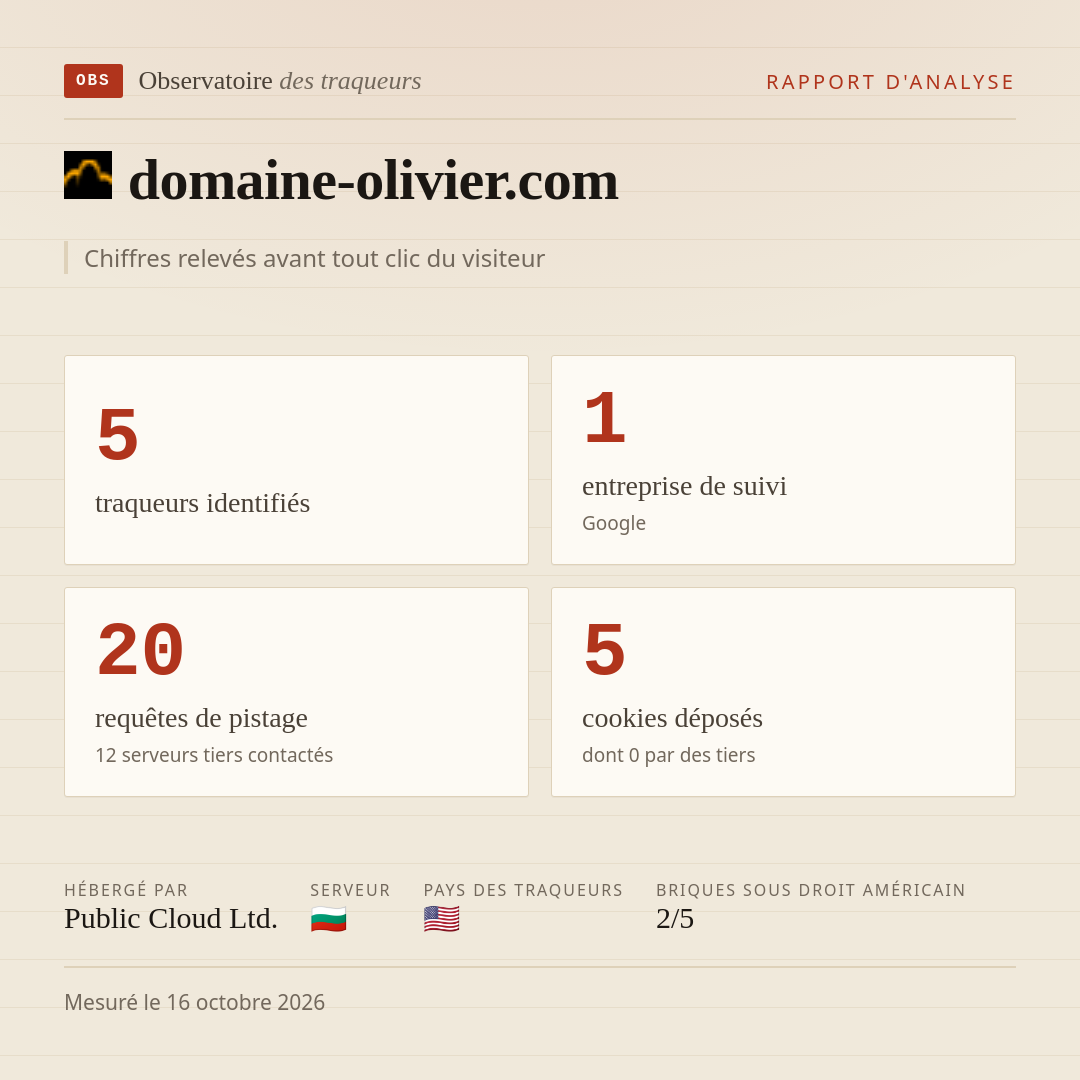Click the Rapport d'analyse header label

[x=891, y=82]
